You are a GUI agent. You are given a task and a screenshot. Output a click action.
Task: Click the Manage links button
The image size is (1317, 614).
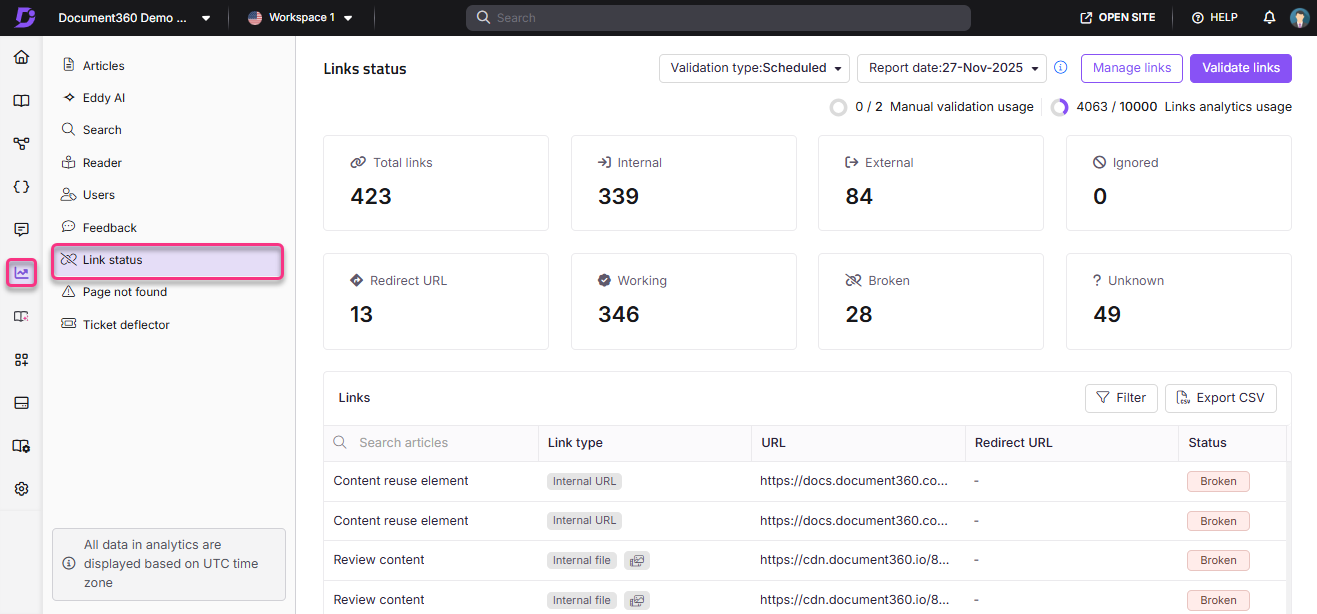1131,68
